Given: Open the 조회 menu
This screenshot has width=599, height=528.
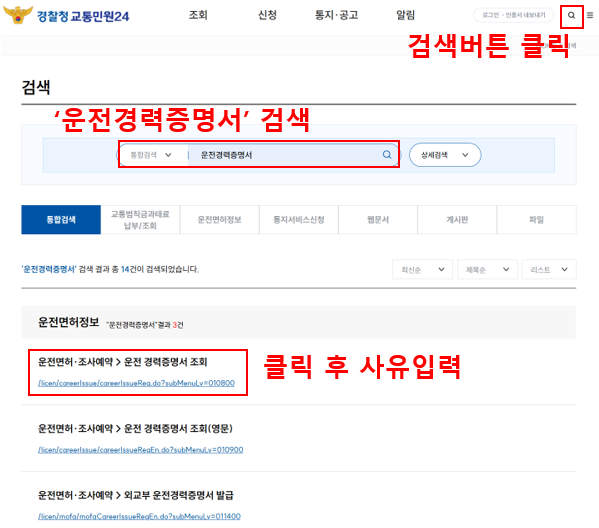Looking at the screenshot, I should point(198,15).
